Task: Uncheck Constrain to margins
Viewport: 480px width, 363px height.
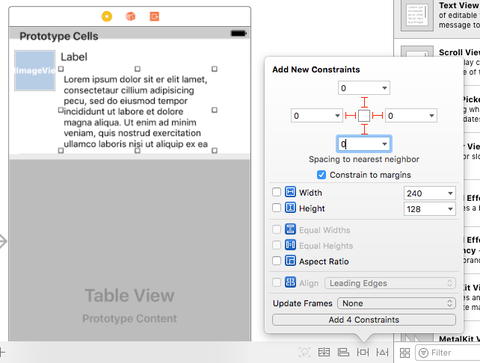Action: pos(321,175)
